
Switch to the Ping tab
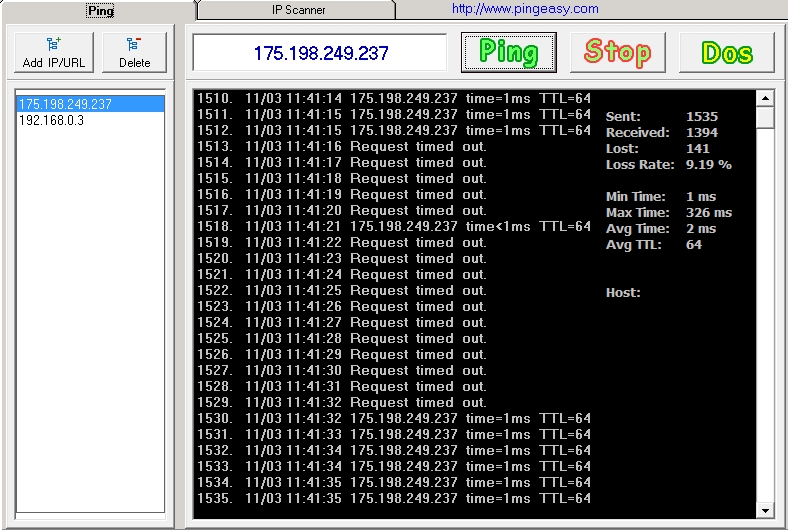(100, 10)
